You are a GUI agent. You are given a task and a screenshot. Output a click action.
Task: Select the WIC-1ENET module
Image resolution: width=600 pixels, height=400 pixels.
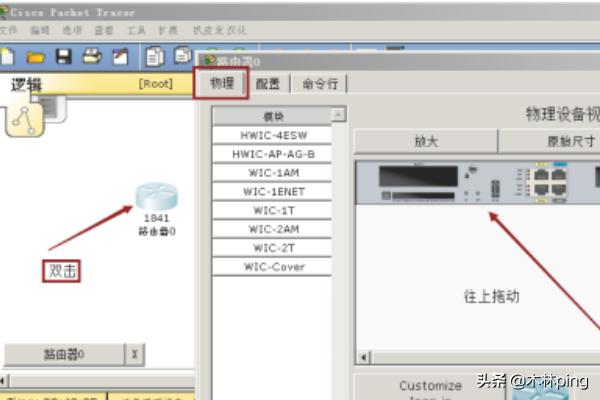(x=272, y=192)
